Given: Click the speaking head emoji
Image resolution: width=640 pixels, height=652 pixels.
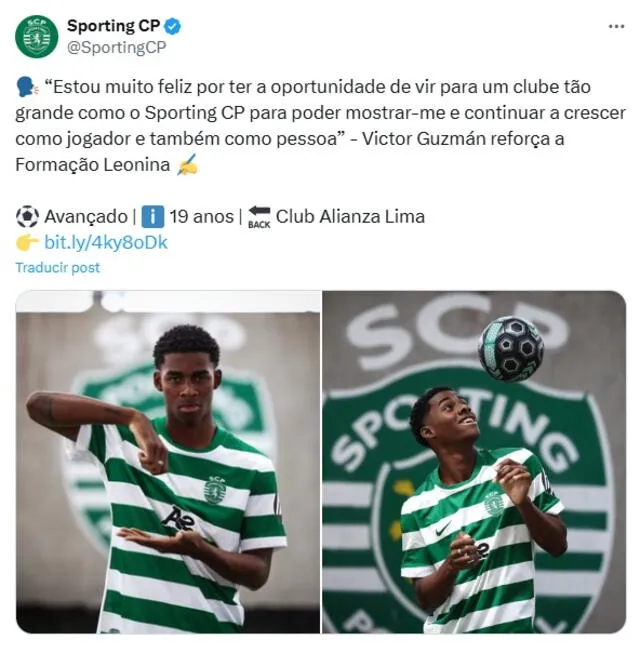Looking at the screenshot, I should [x=27, y=88].
